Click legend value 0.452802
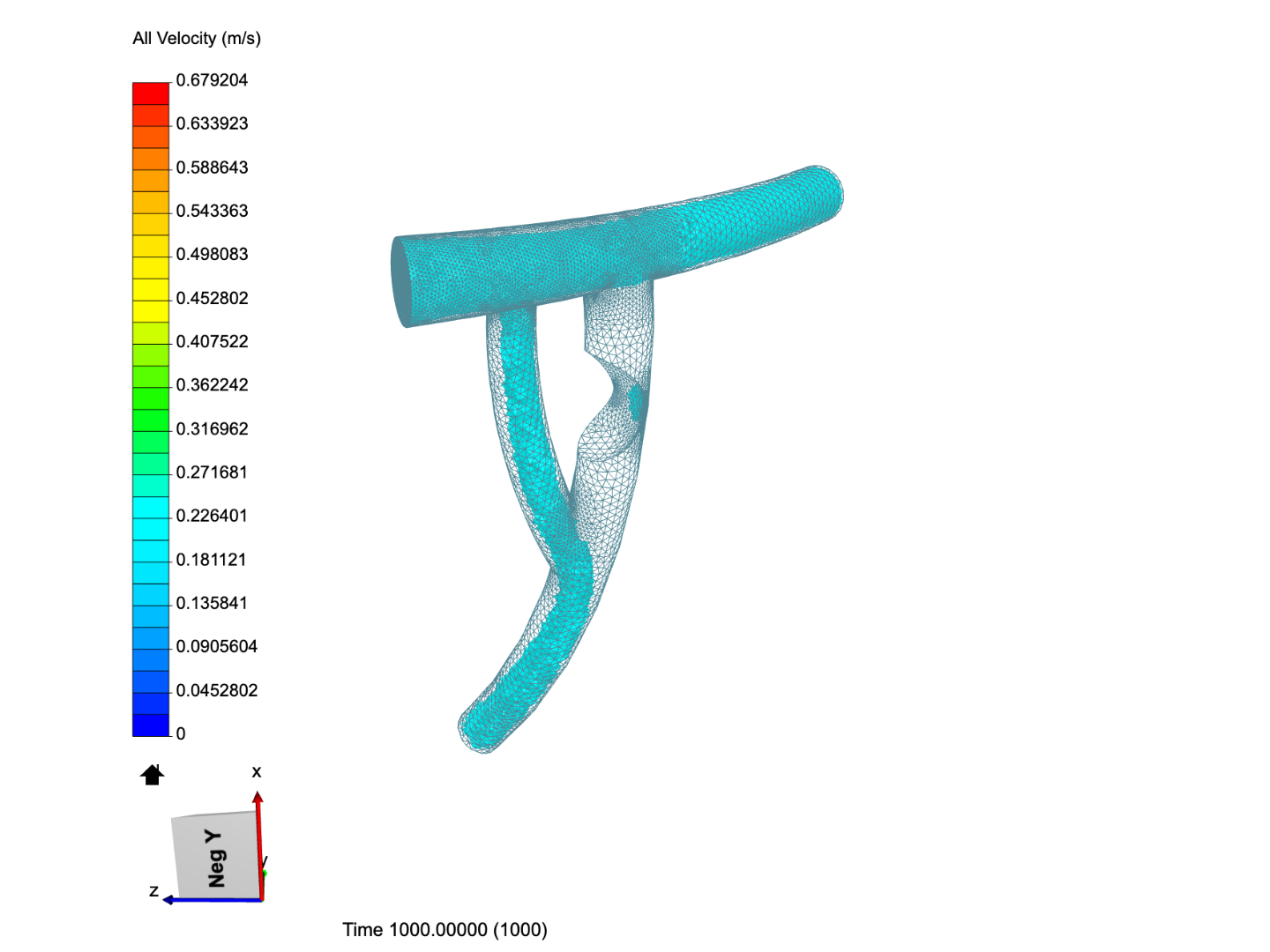 [x=212, y=298]
